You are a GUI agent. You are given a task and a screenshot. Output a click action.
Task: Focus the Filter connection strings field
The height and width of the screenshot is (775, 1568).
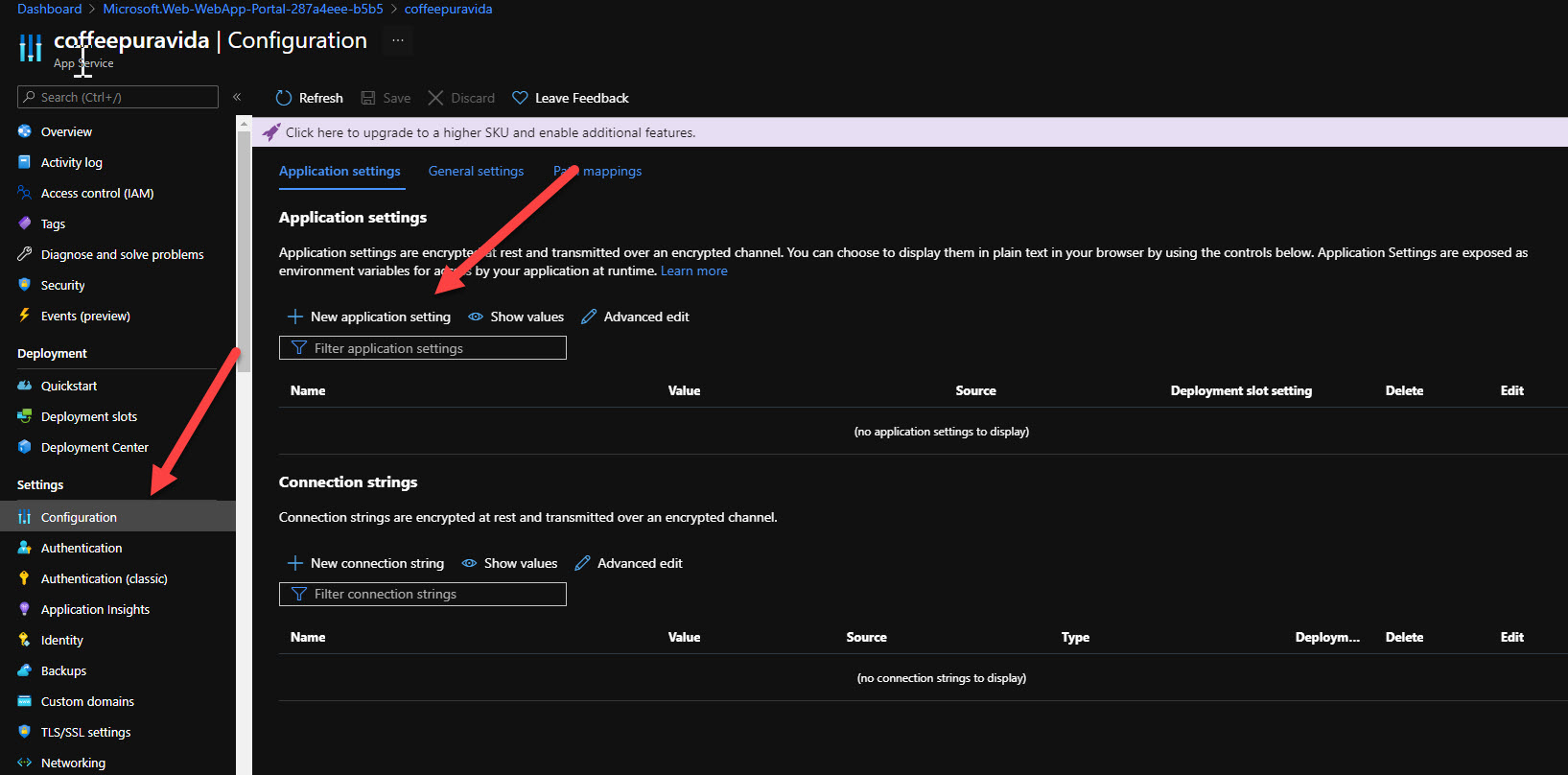click(423, 595)
